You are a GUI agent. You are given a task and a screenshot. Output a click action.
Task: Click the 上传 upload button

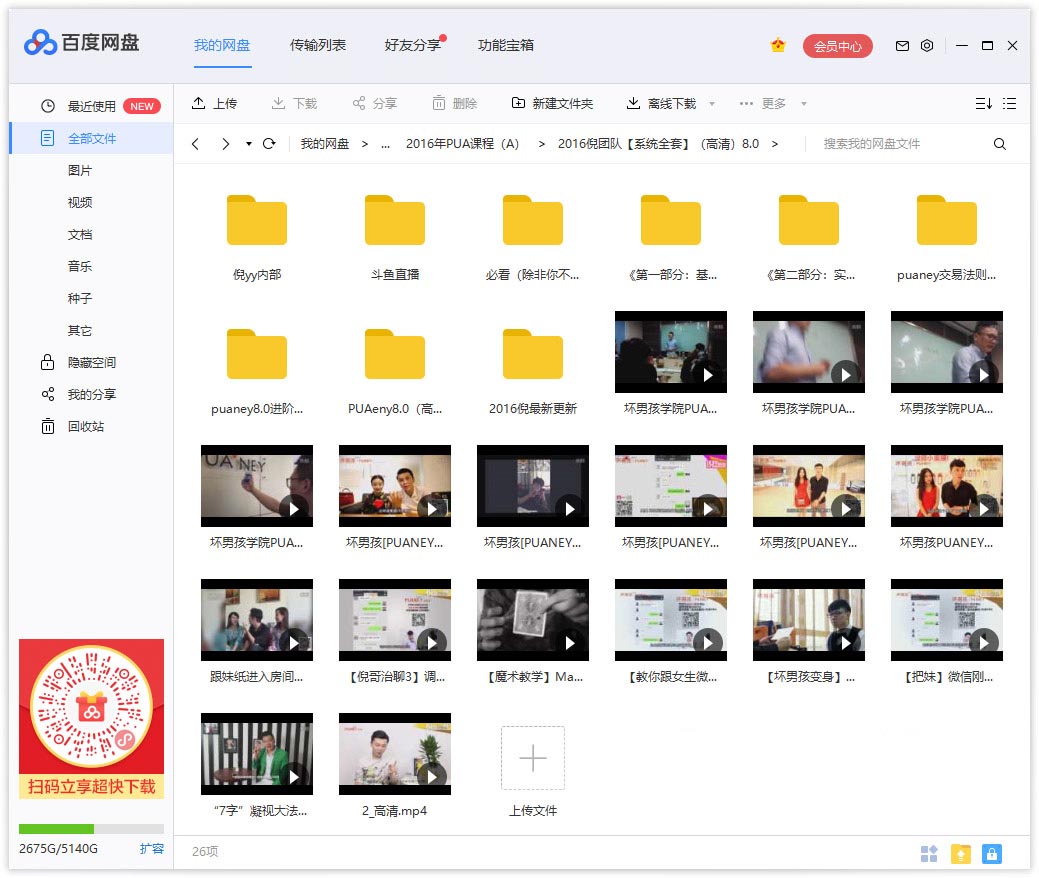tap(214, 103)
